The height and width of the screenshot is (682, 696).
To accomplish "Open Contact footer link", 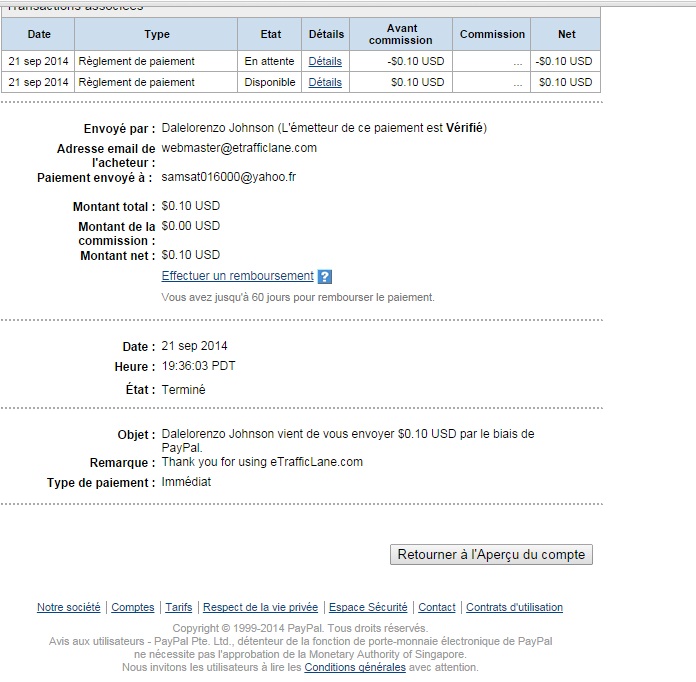I will (437, 607).
